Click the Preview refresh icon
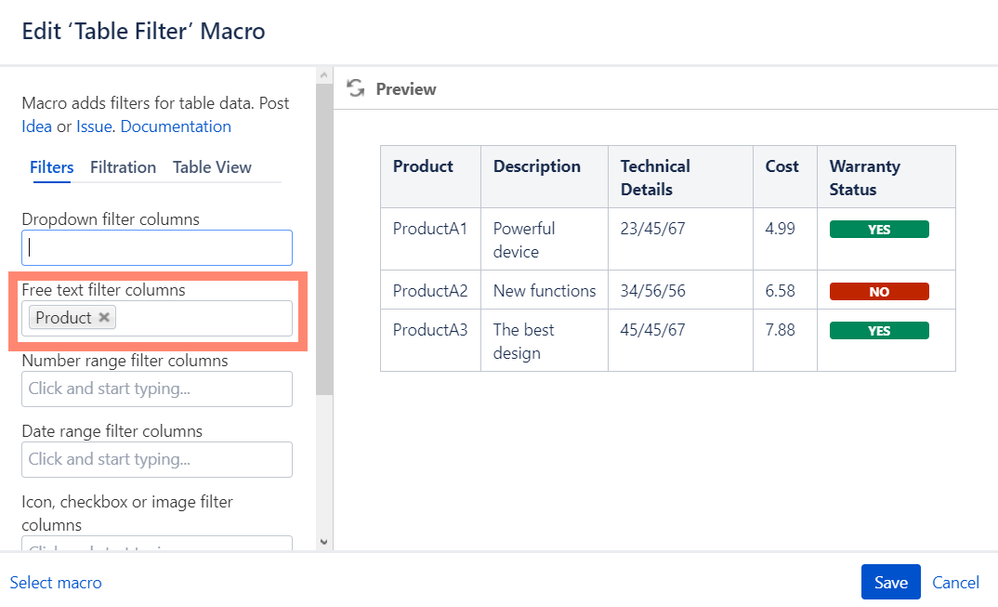This screenshot has height=607, width=998. 355,89
